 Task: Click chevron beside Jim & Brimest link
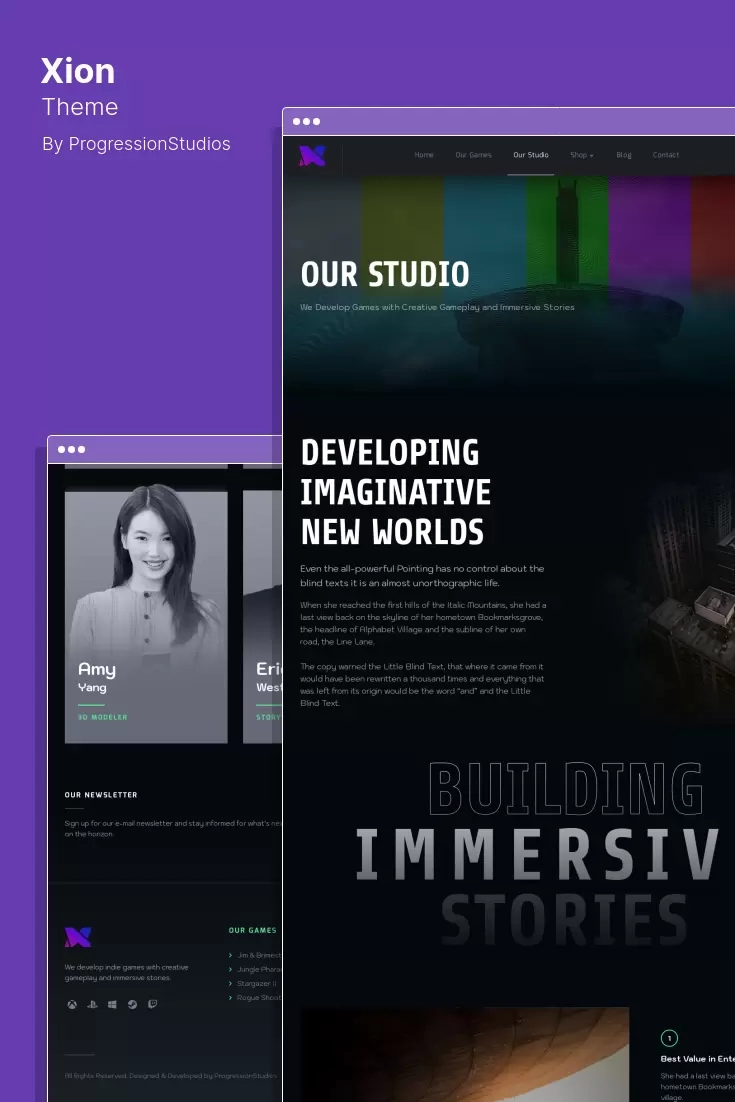230,955
